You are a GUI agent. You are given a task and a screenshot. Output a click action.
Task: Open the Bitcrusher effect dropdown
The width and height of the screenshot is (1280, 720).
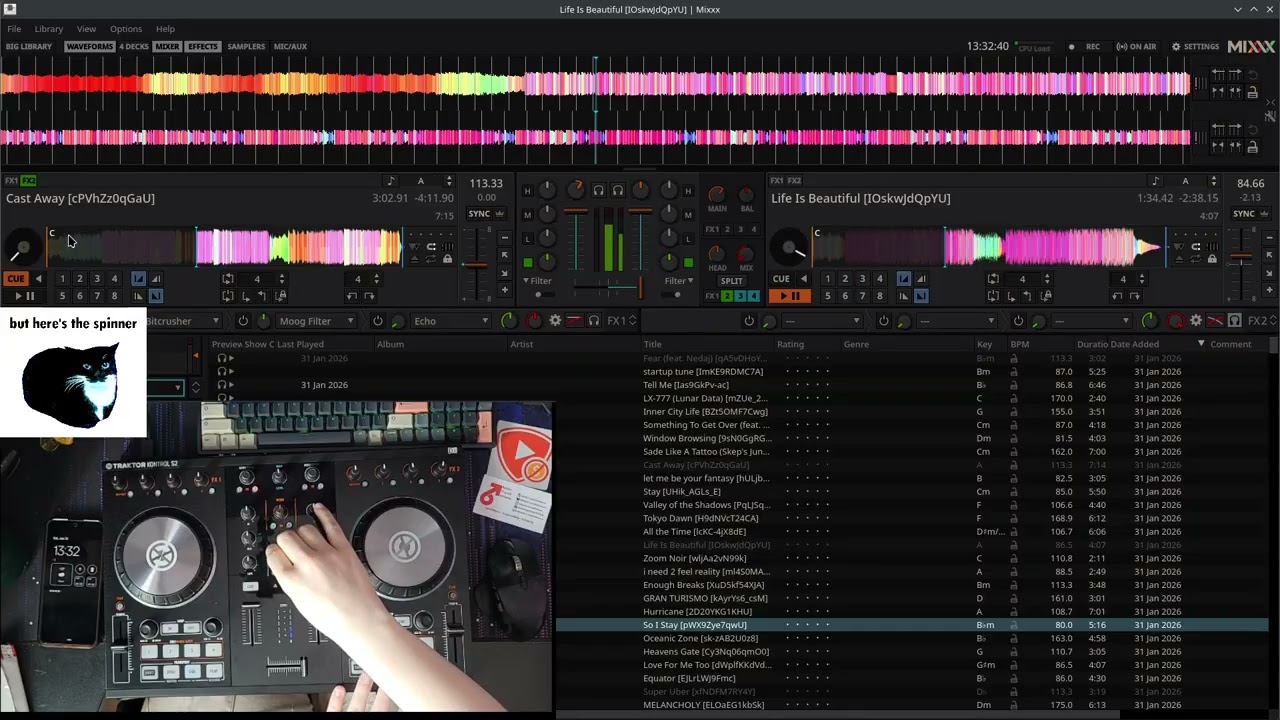tap(183, 321)
